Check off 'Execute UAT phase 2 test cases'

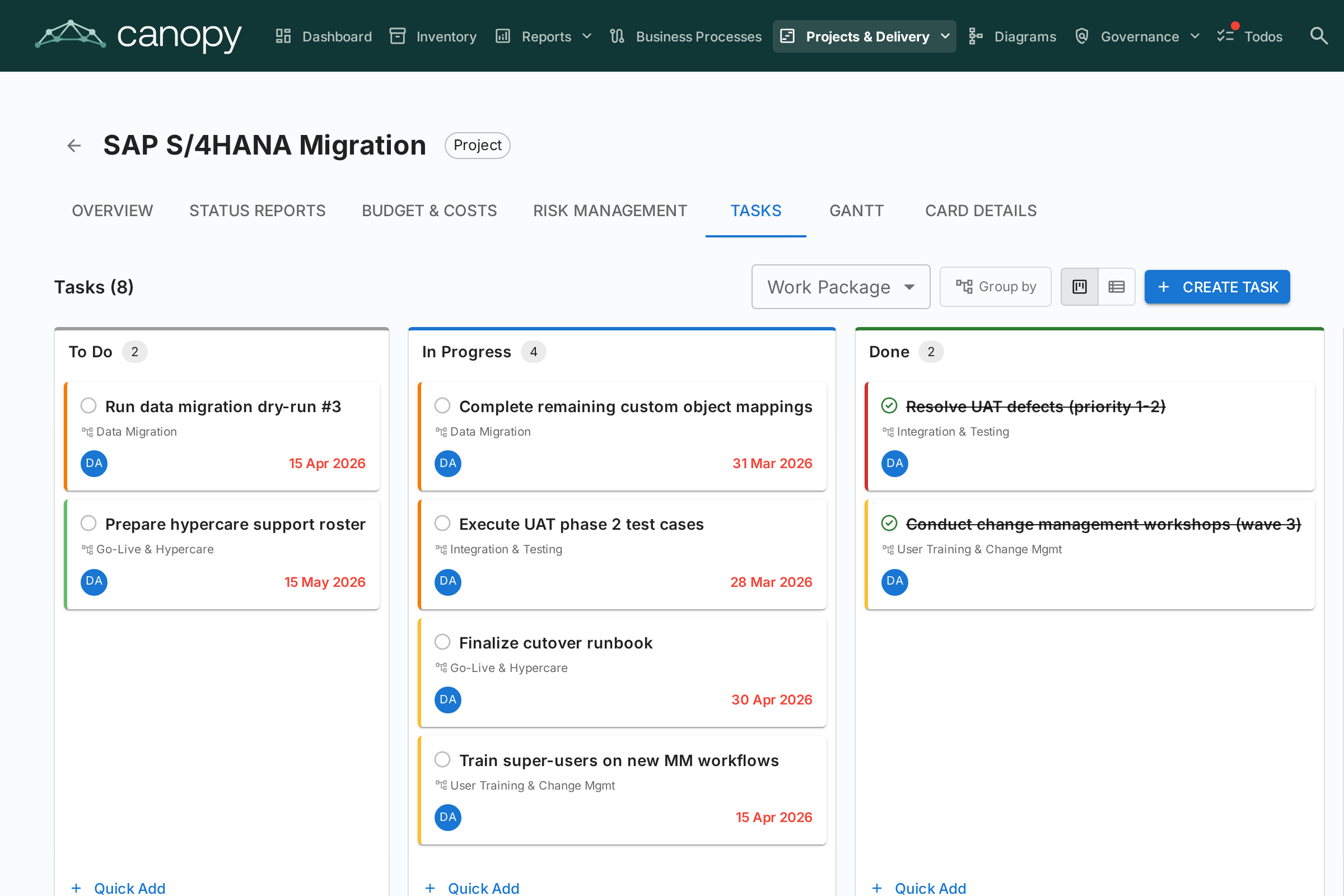click(x=443, y=524)
